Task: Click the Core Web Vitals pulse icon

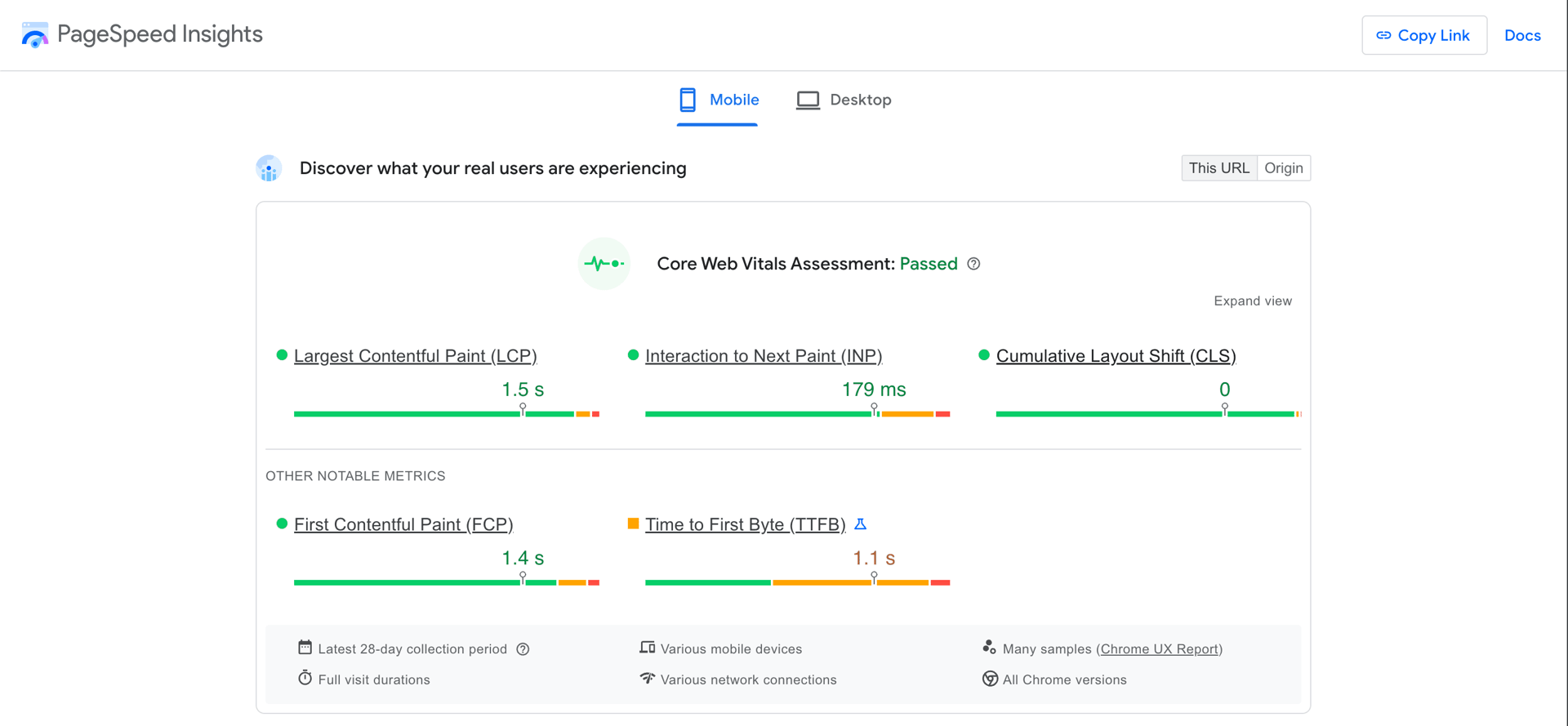Action: point(604,264)
